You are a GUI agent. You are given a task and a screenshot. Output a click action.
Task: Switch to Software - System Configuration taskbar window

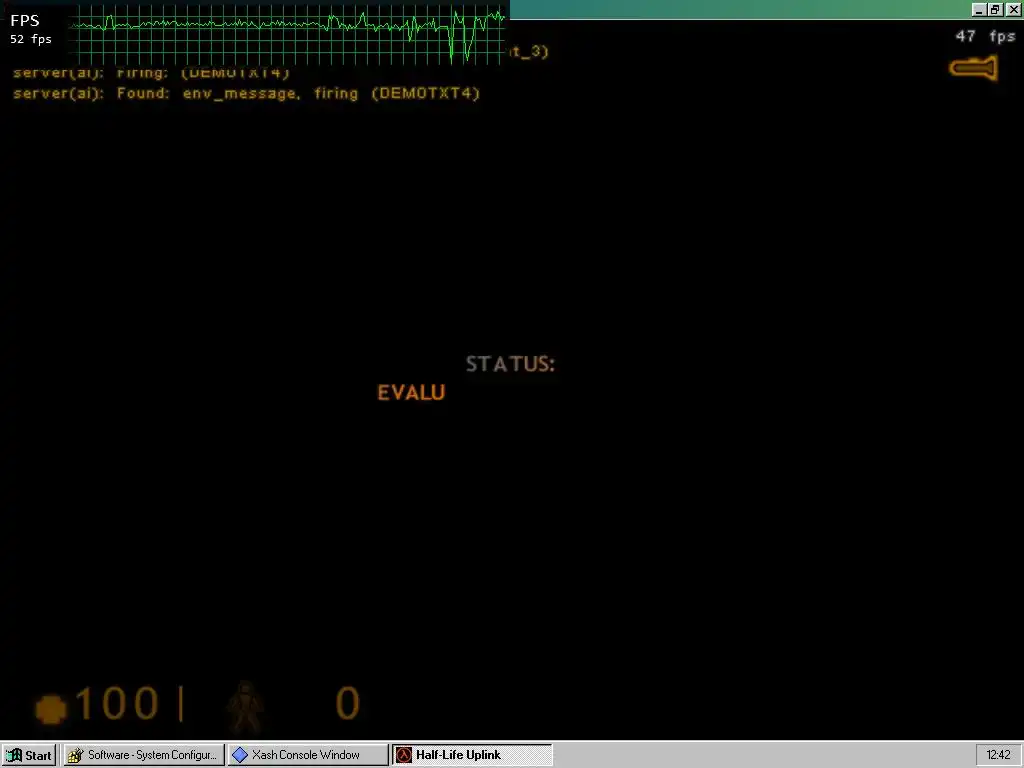pos(144,755)
